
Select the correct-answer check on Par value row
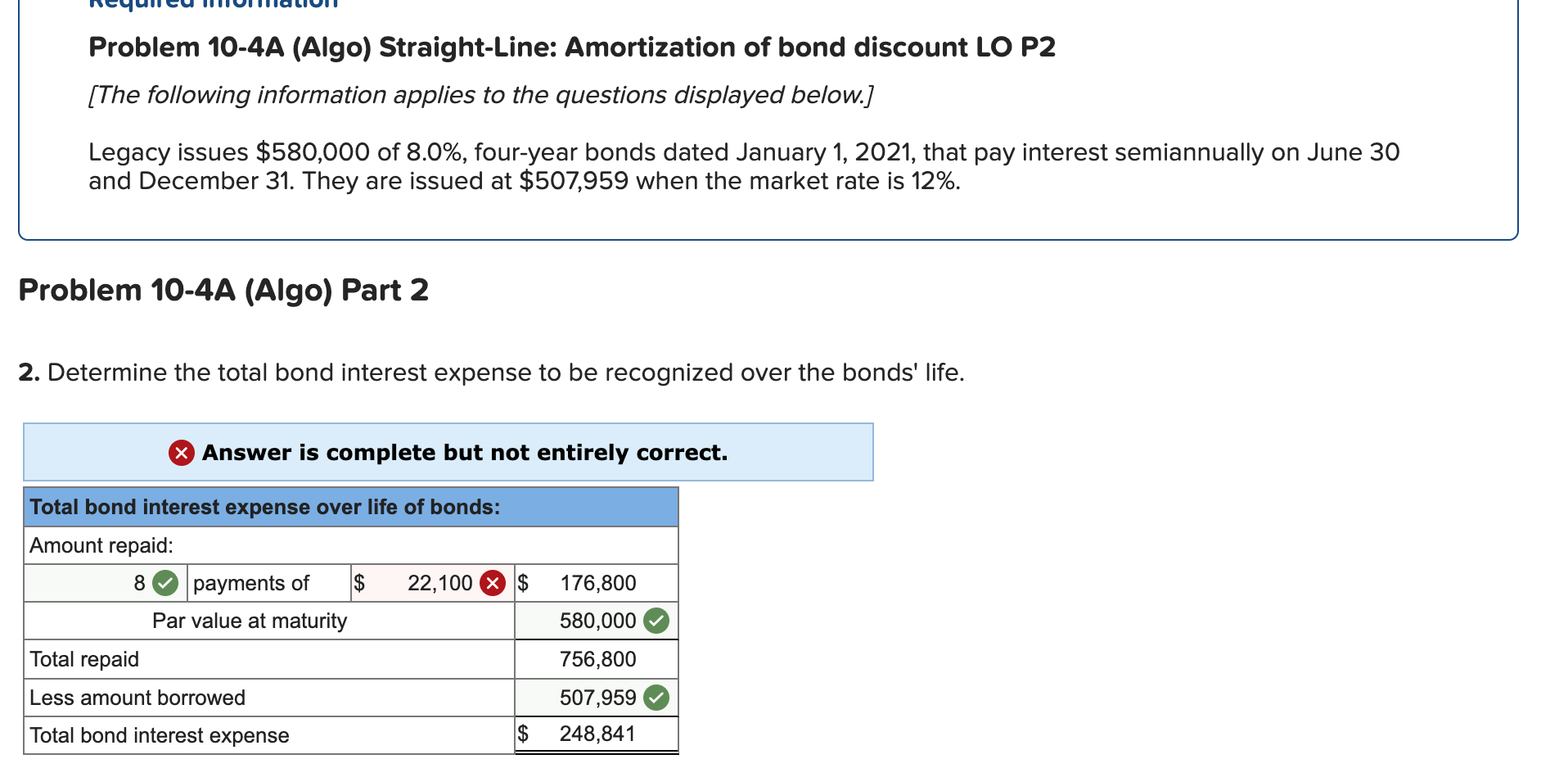click(x=657, y=621)
